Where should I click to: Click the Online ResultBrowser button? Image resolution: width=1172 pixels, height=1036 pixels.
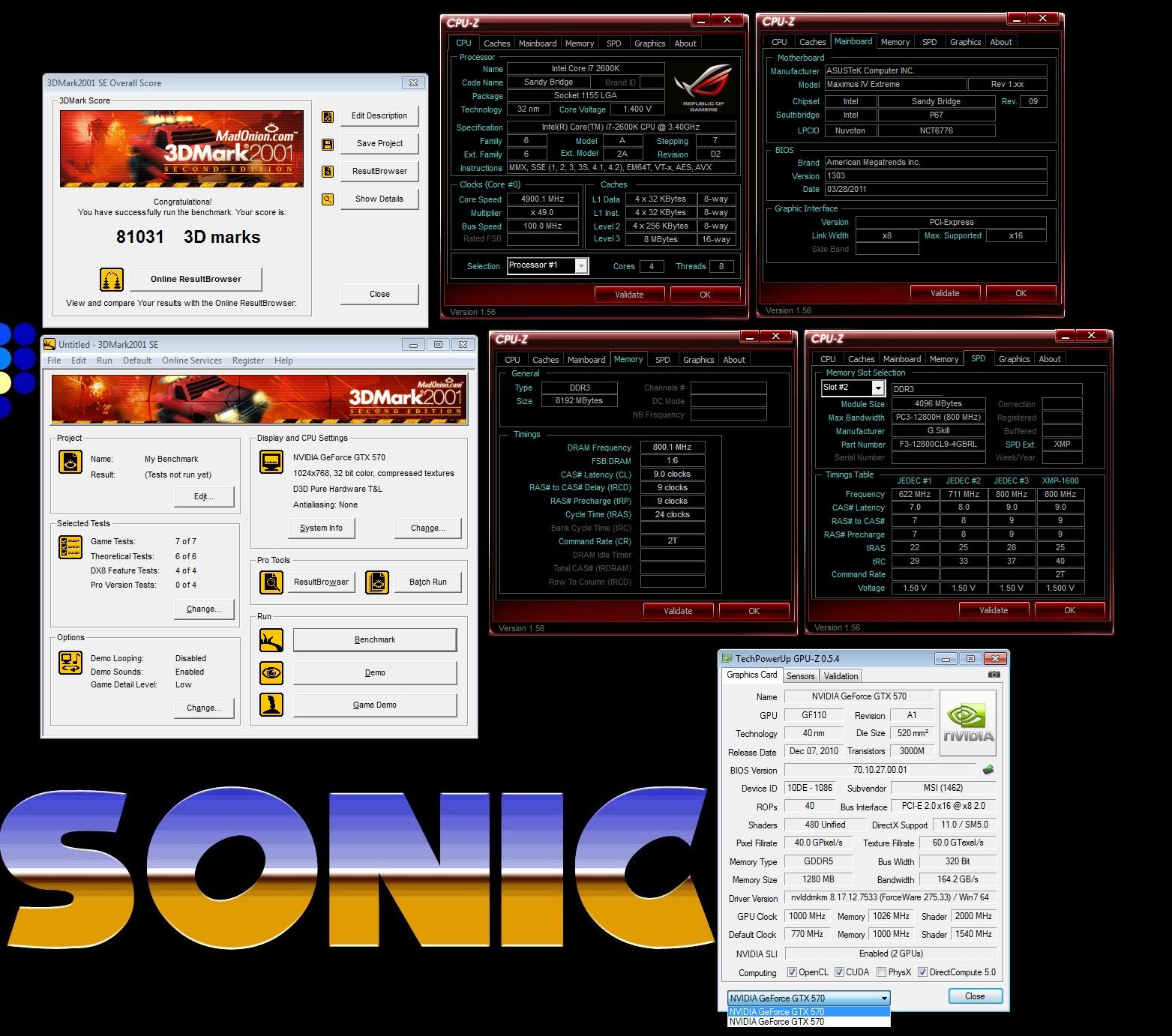click(x=196, y=279)
